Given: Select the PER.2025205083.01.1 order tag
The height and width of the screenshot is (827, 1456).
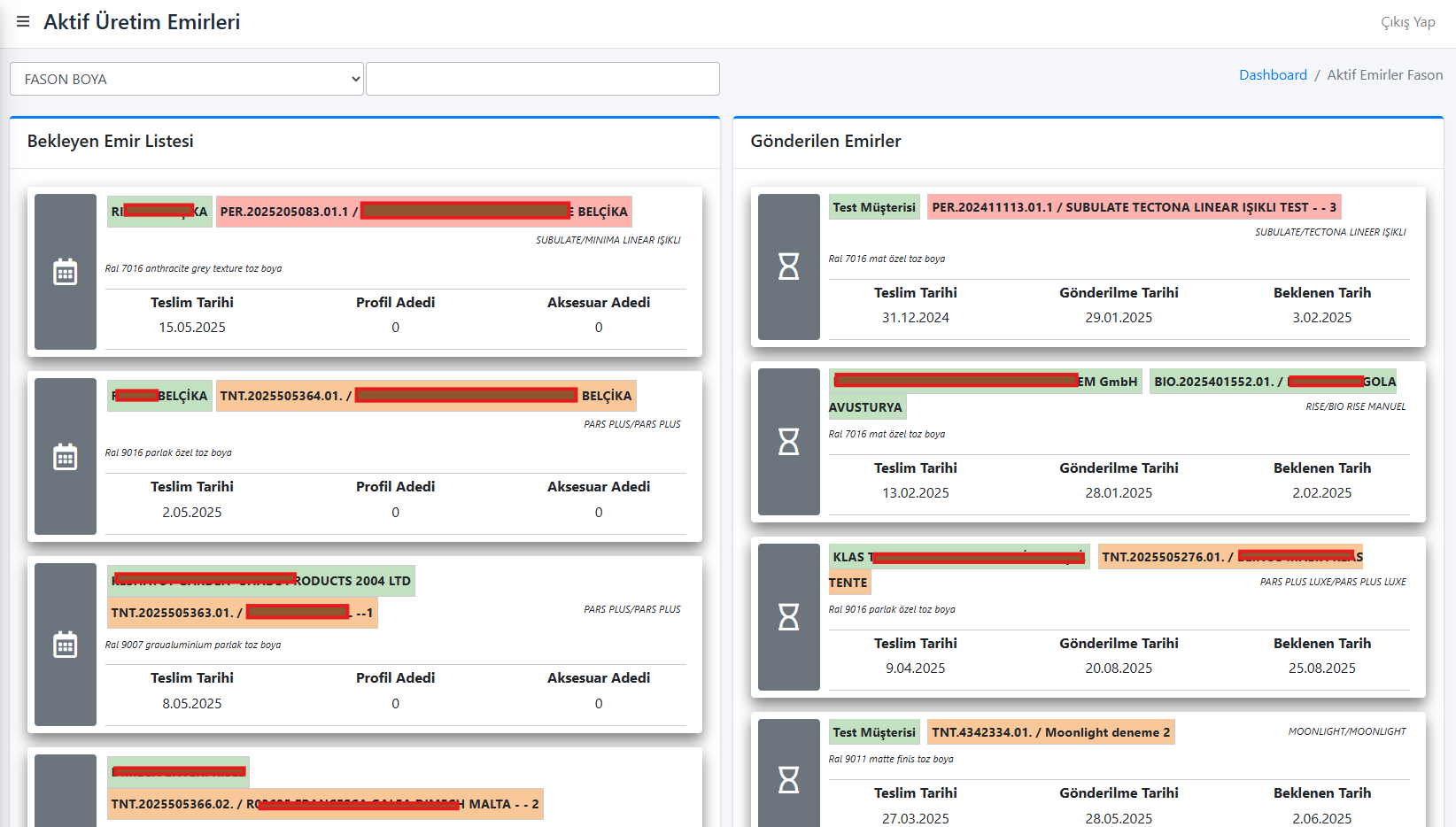Looking at the screenshot, I should (x=423, y=212).
